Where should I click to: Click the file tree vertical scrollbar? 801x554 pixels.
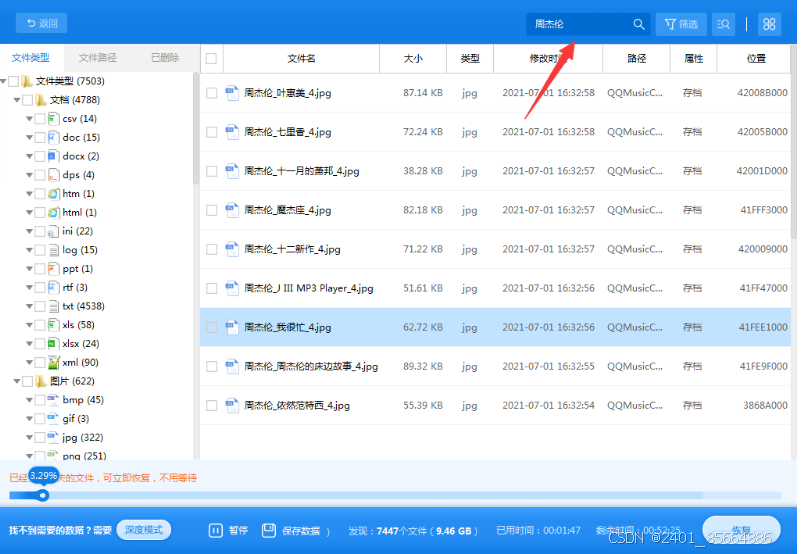pyautogui.click(x=196, y=128)
